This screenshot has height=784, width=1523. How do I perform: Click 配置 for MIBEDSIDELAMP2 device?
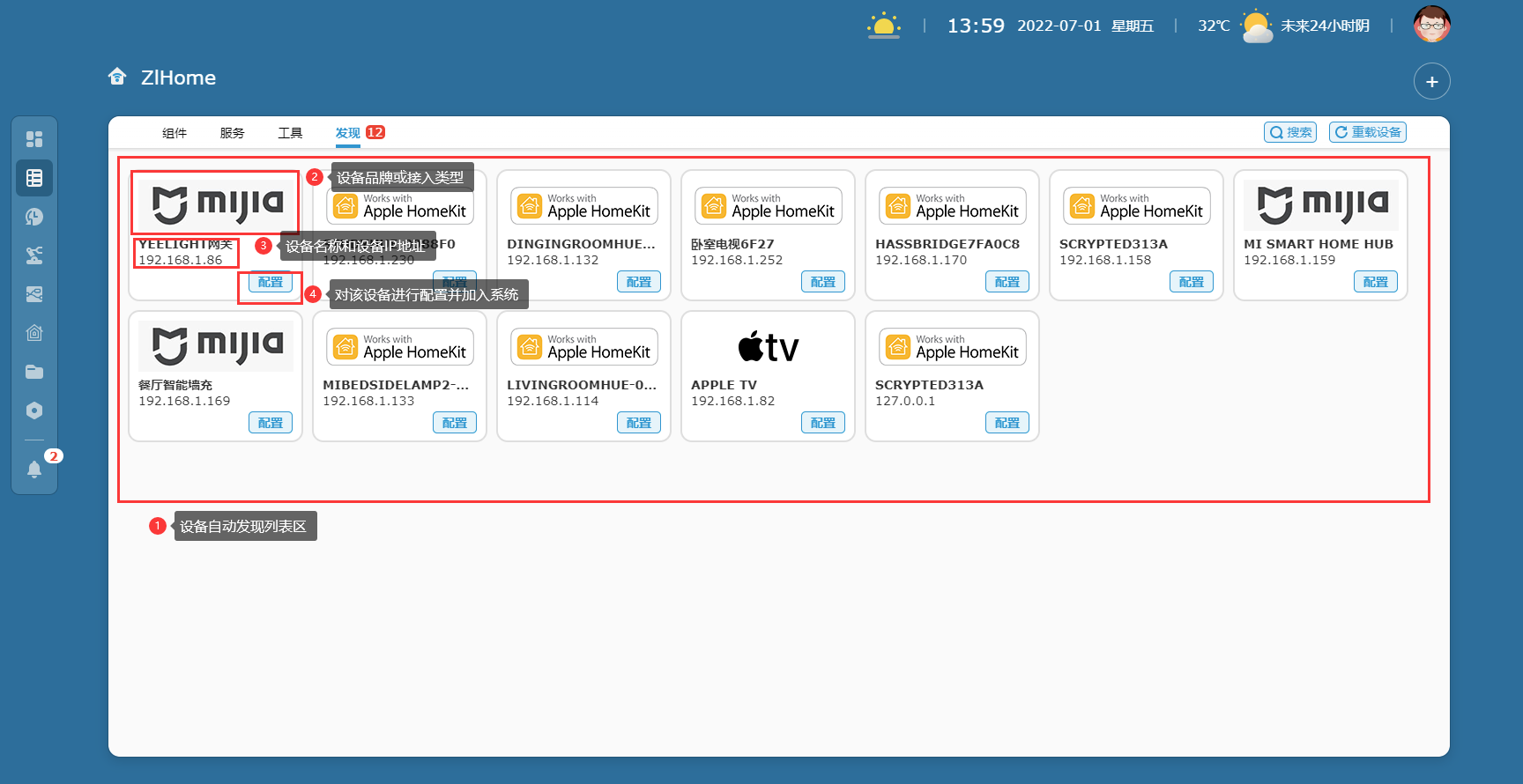(455, 423)
